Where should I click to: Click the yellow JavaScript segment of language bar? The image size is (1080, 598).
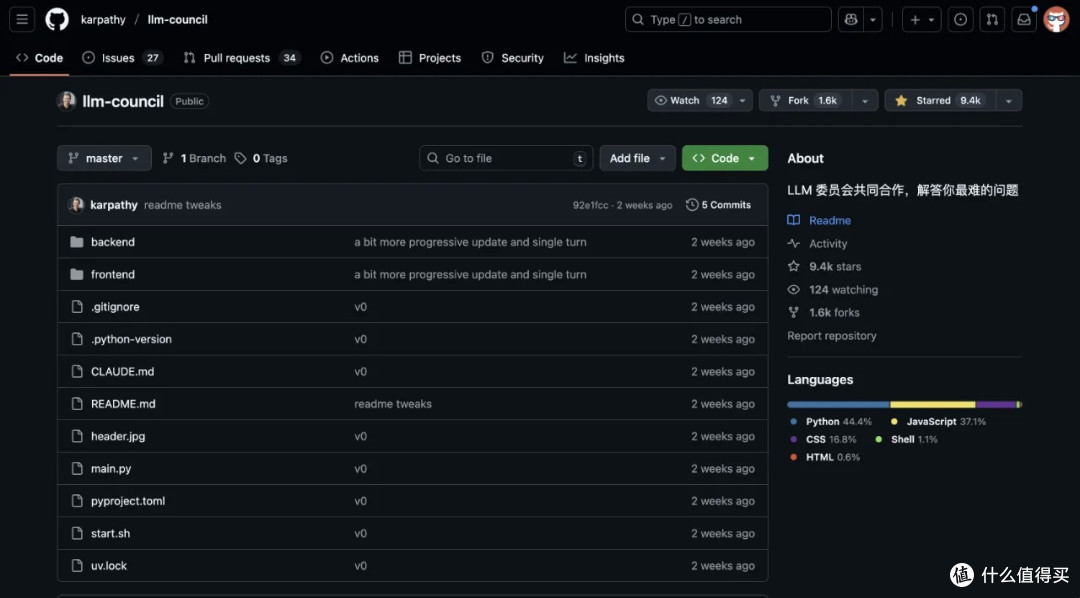coord(933,404)
